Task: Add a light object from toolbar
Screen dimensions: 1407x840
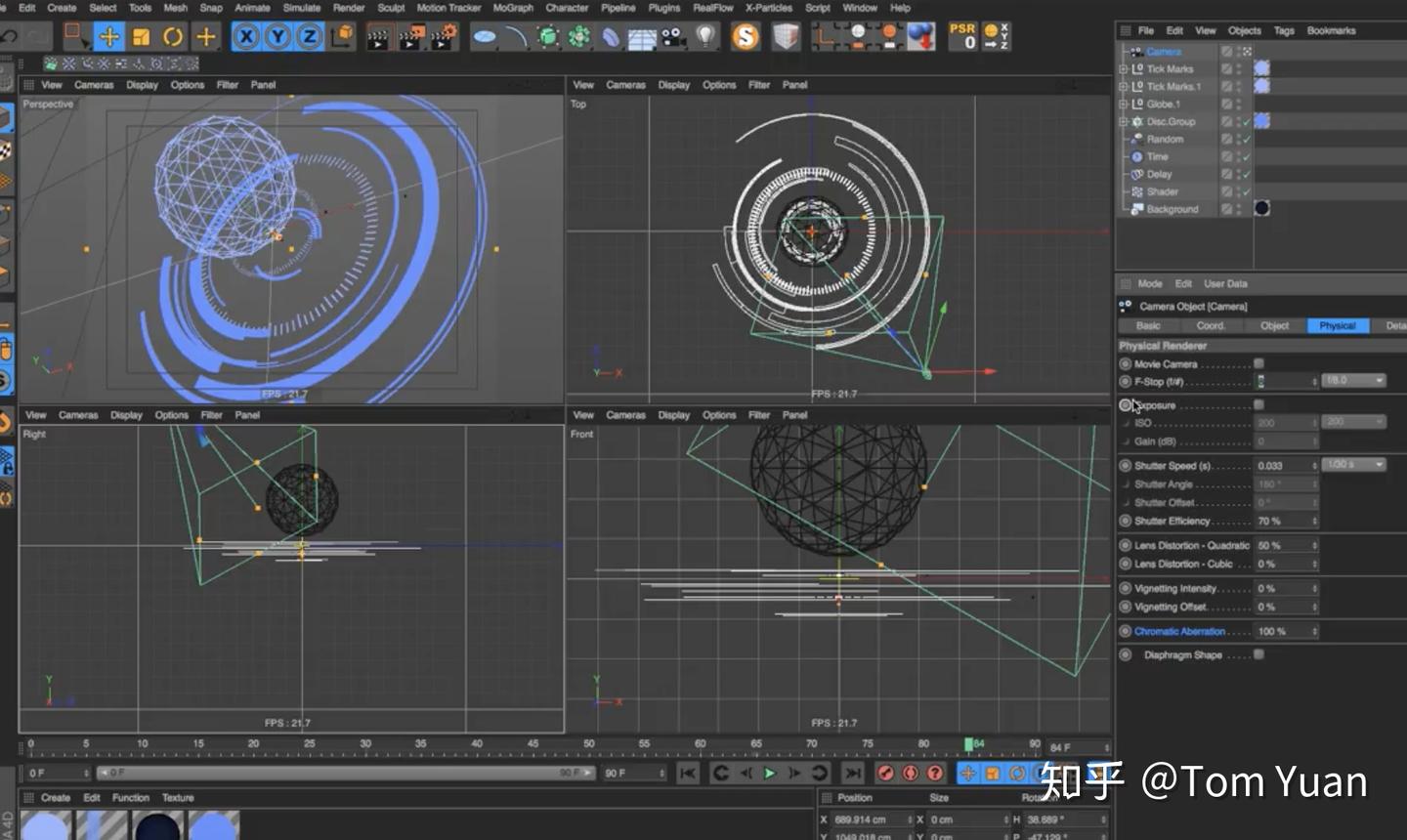Action: click(x=705, y=37)
